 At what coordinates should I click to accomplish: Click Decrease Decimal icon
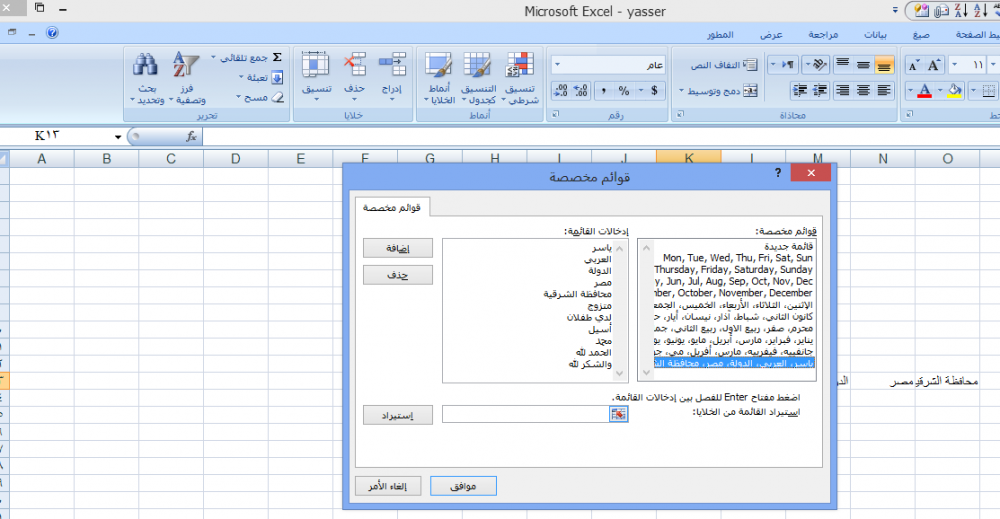[x=561, y=91]
